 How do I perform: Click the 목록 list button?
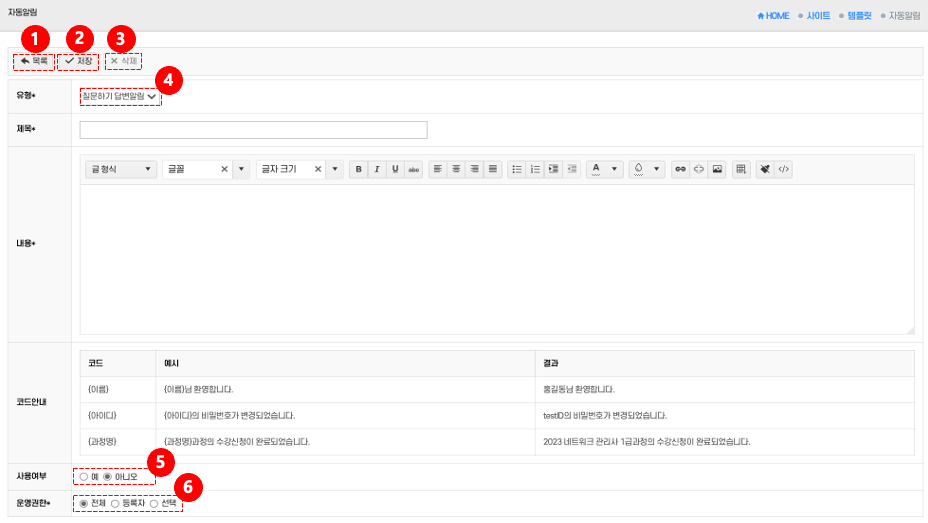[34, 61]
